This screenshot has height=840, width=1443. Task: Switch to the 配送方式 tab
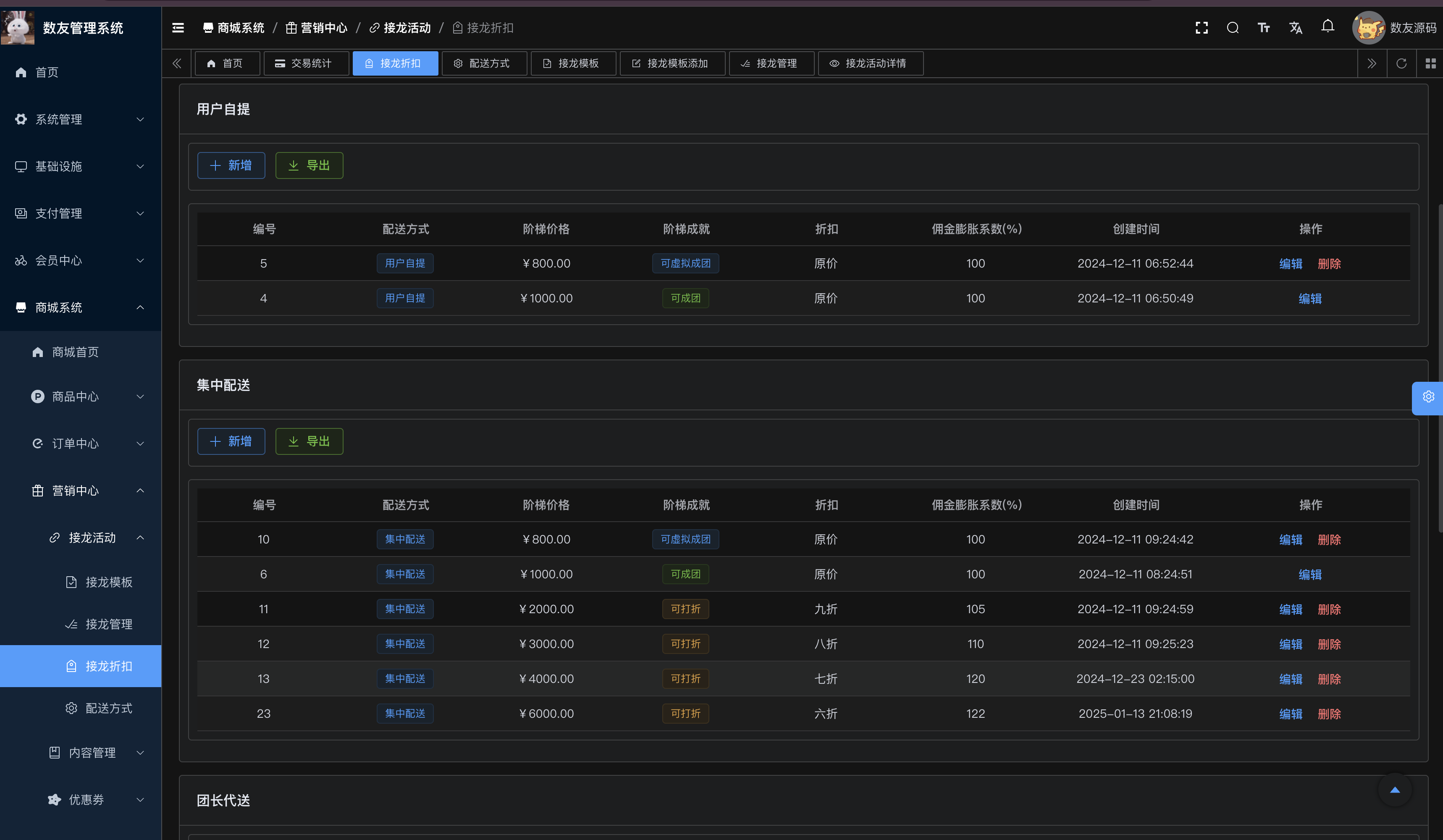coord(484,63)
